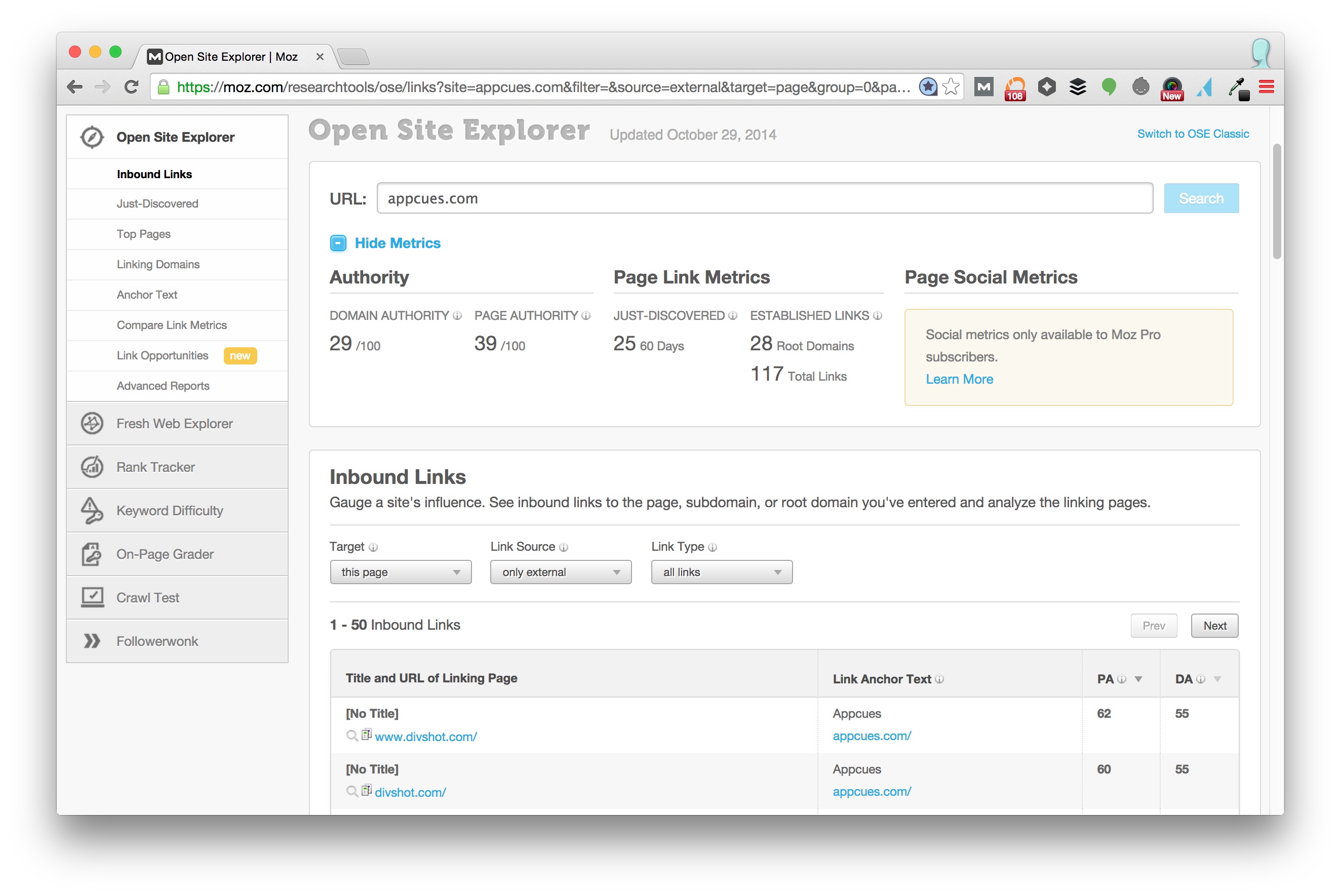Screen dimensions: 1341x896
Task: Open a new browser tab
Action: pyautogui.click(x=353, y=57)
